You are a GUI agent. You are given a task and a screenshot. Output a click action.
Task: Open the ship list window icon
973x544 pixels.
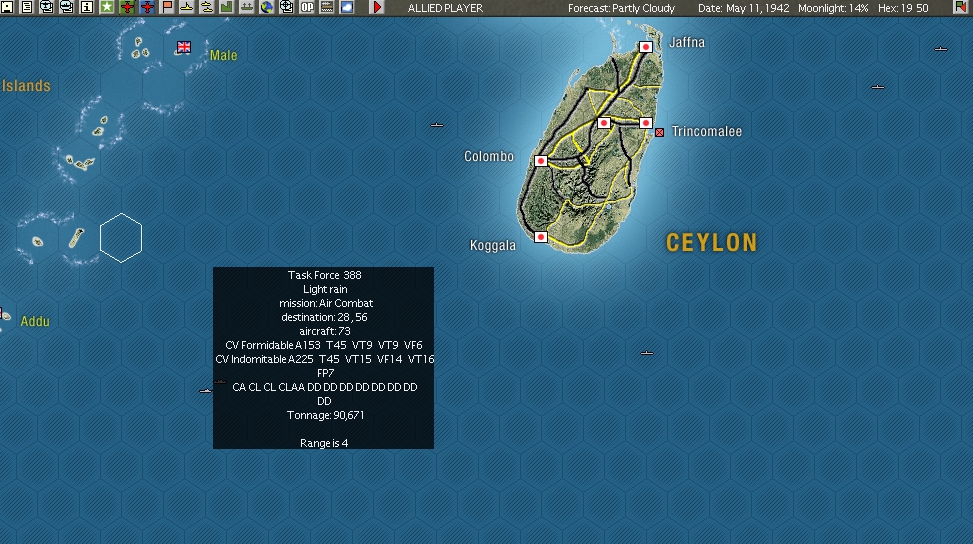point(66,7)
